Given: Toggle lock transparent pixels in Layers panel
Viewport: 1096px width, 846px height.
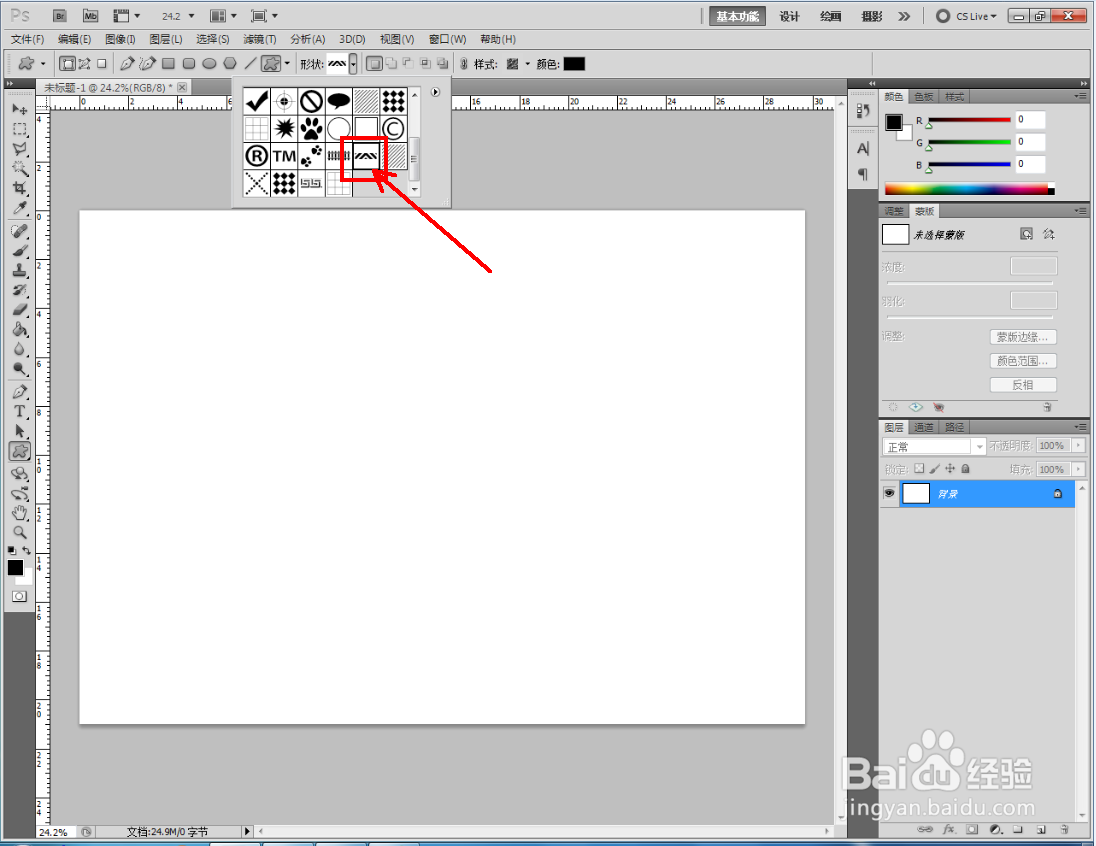Looking at the screenshot, I should click(919, 468).
